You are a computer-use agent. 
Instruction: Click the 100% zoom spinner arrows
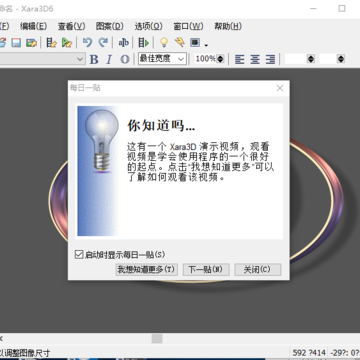[x=220, y=59]
